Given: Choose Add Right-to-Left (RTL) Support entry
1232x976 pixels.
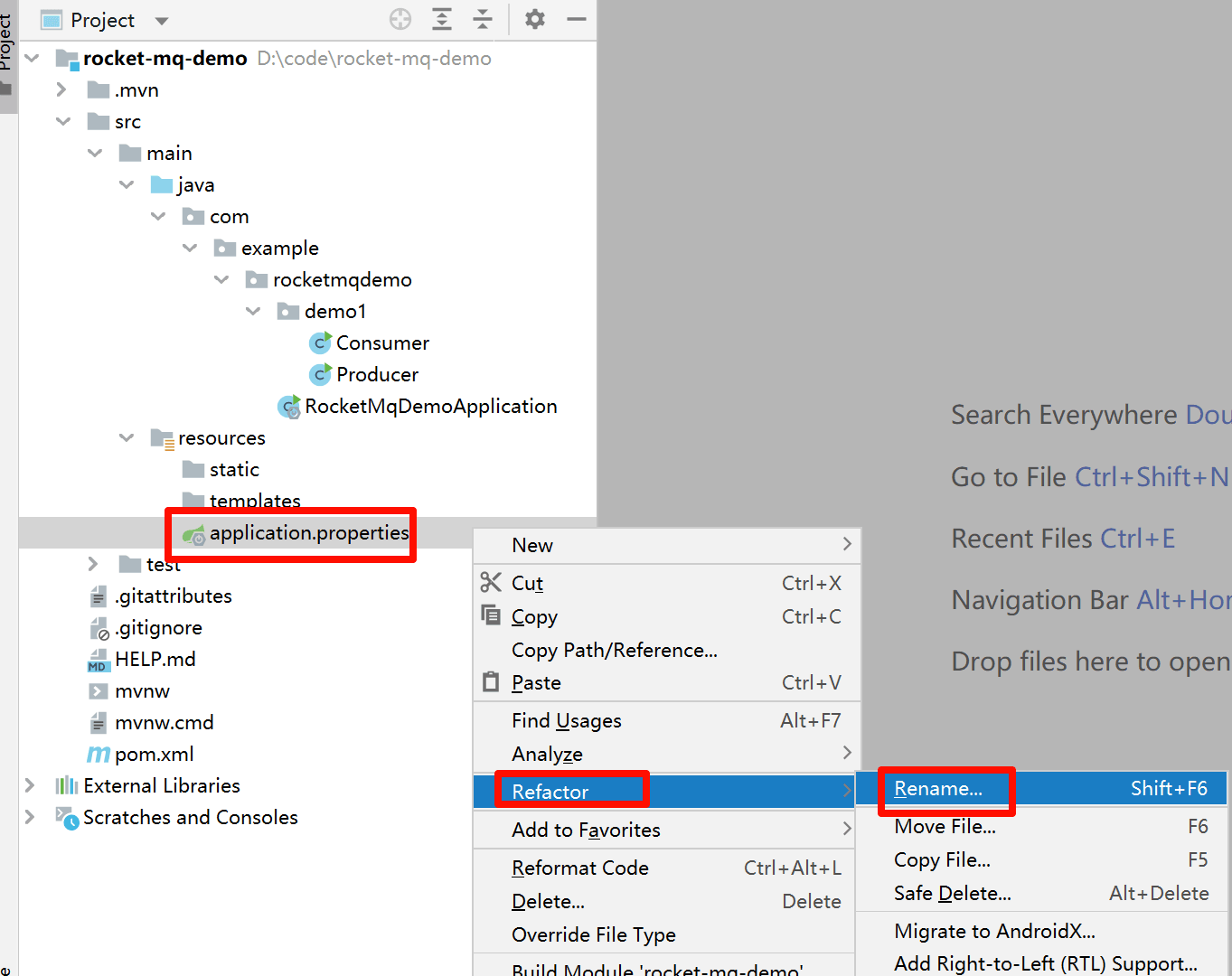Looking at the screenshot, I should tap(1041, 963).
